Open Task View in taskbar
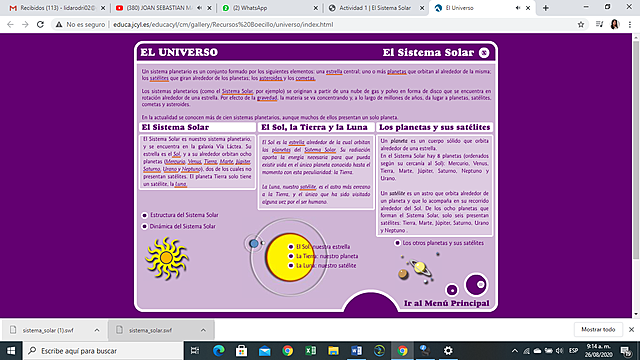 (195, 351)
